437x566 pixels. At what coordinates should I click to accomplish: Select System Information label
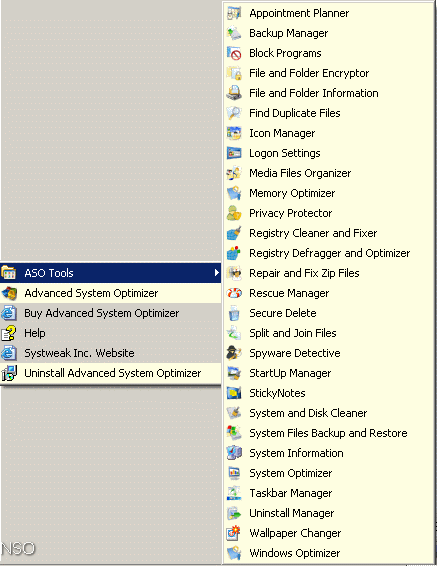296,453
